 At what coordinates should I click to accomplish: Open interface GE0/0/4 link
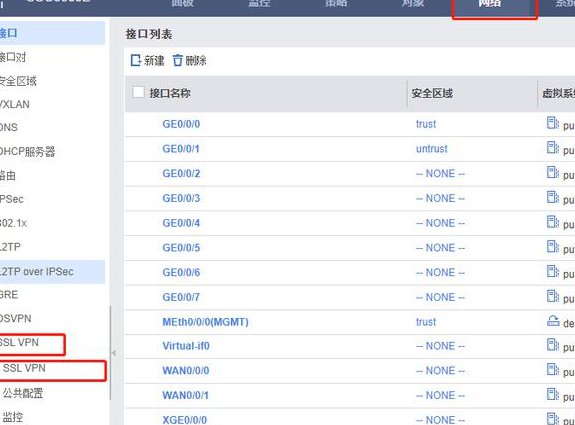click(181, 223)
